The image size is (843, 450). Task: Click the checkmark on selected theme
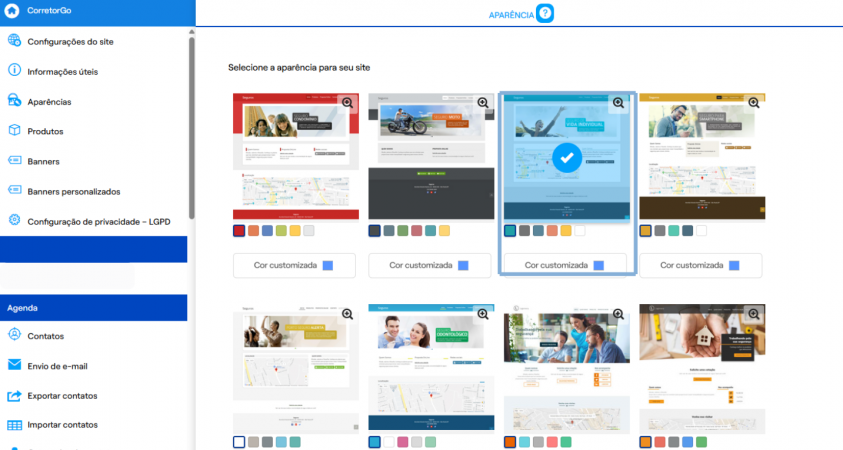[x=567, y=158]
